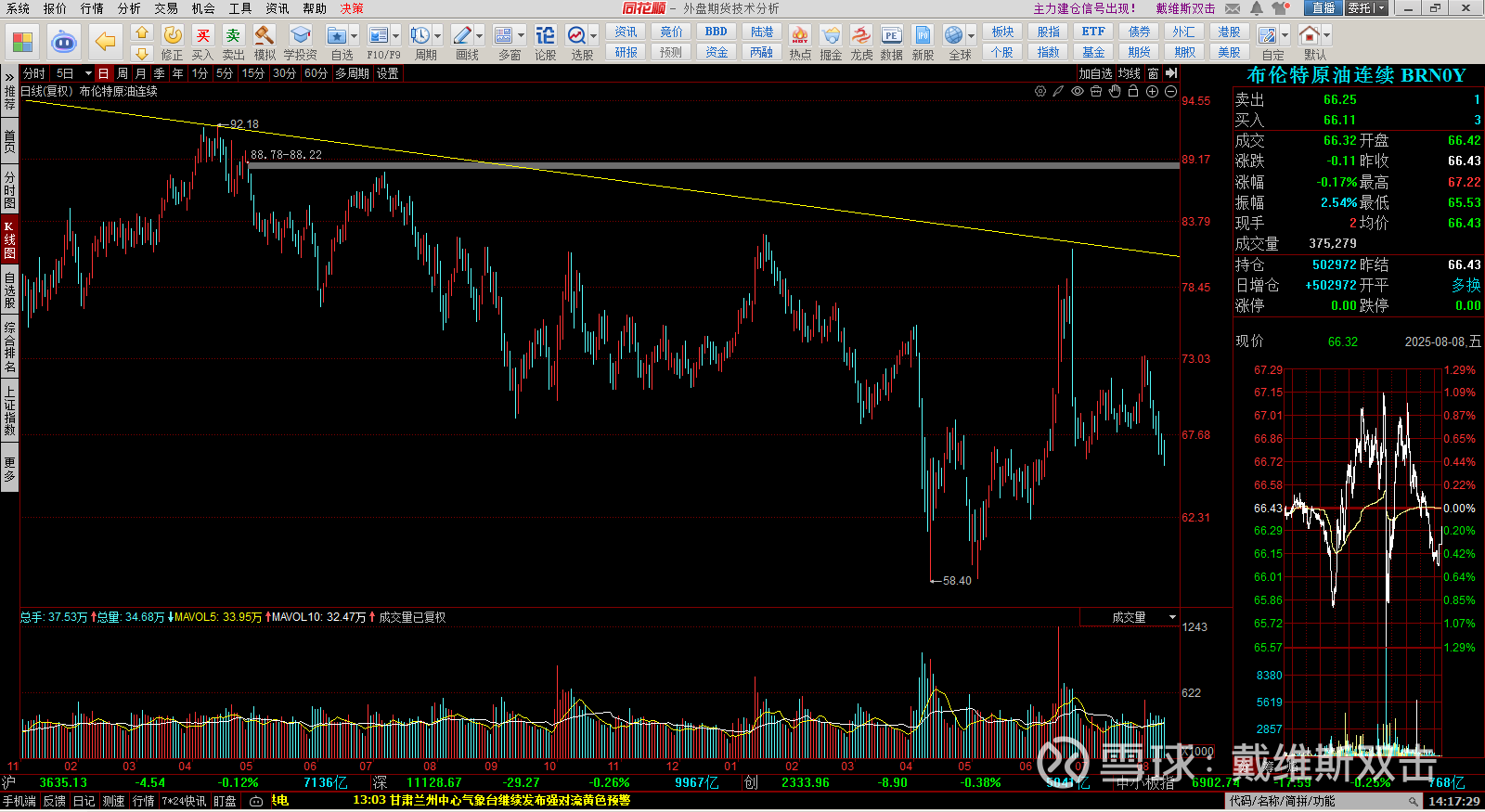Click the down arrow page icon
1485x812 pixels.
[x=142, y=53]
